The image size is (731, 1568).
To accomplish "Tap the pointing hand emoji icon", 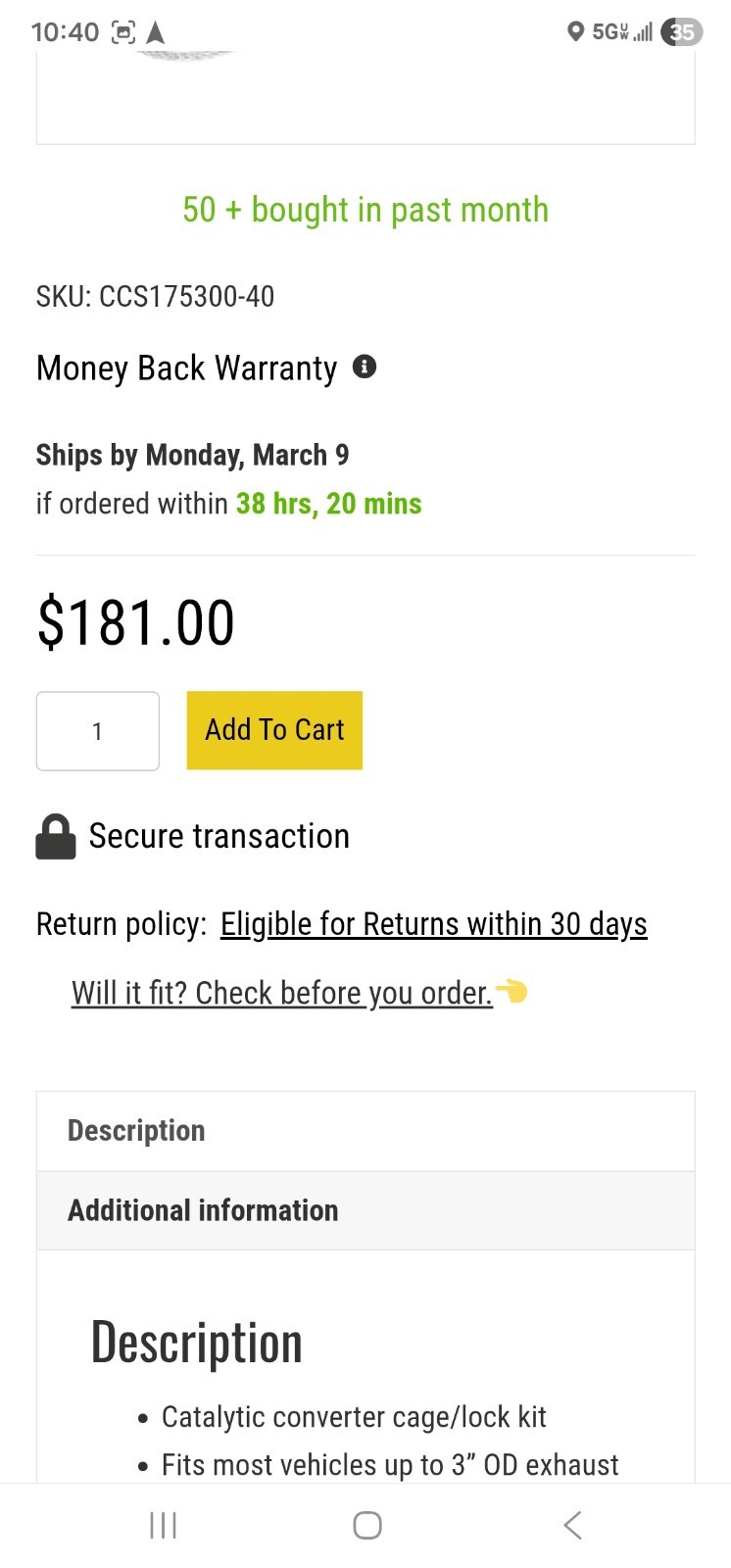I will (512, 992).
